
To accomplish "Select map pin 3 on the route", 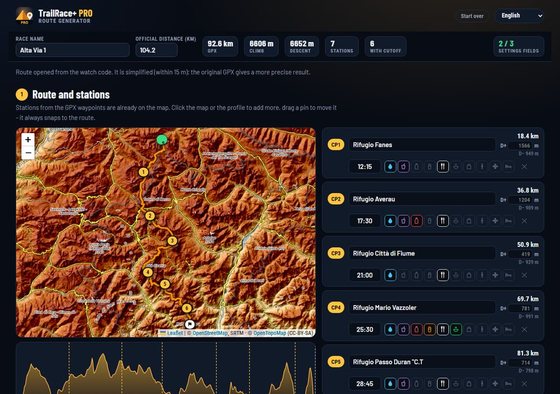I will pyautogui.click(x=172, y=241).
